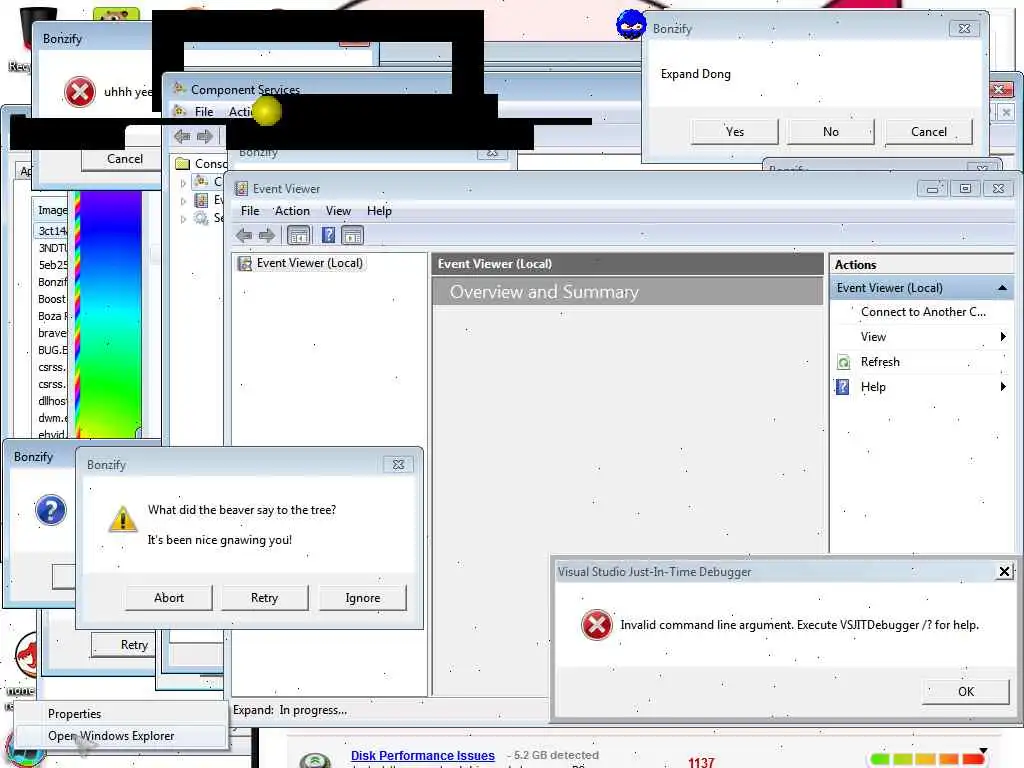Screen dimensions: 1024x768
Task: Click the green-to-red performance meter bar
Action: (928, 759)
